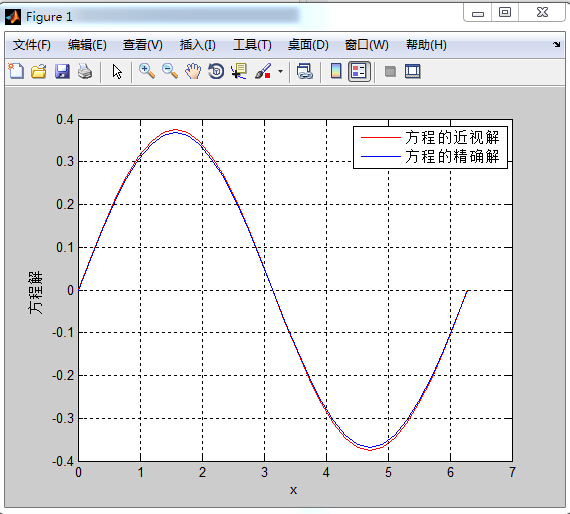Enable the Rotate 3D tool
Viewport: 570px width, 514px height.
point(216,71)
